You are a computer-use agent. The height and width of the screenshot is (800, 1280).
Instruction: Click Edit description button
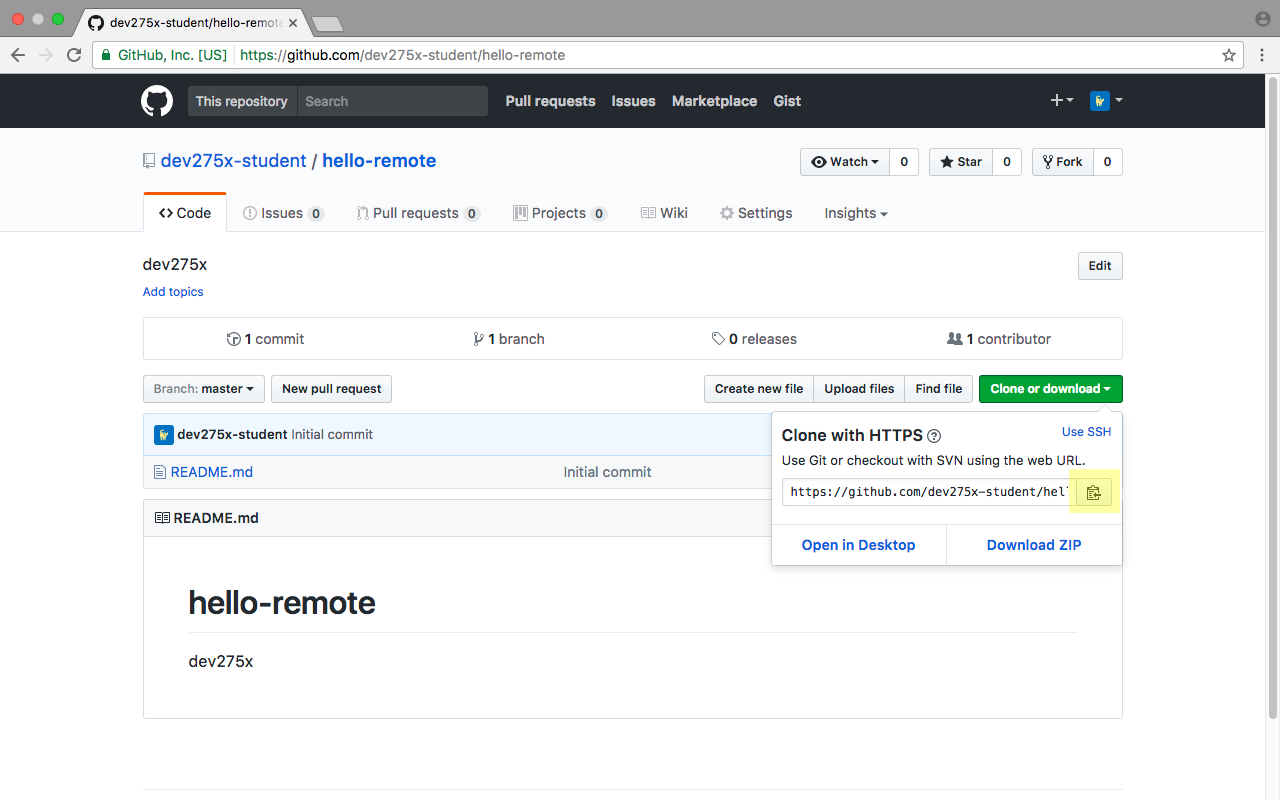click(1100, 266)
